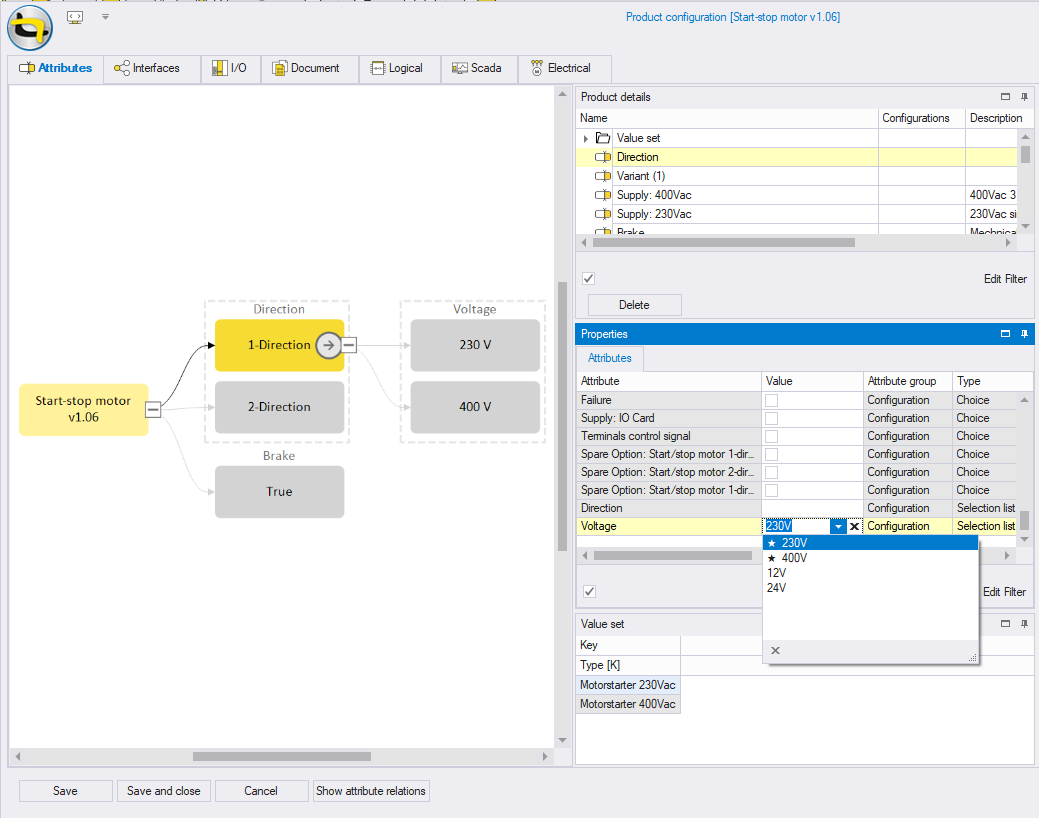The height and width of the screenshot is (818, 1039).
Task: Maximize the Value set panel
Action: 1005,624
